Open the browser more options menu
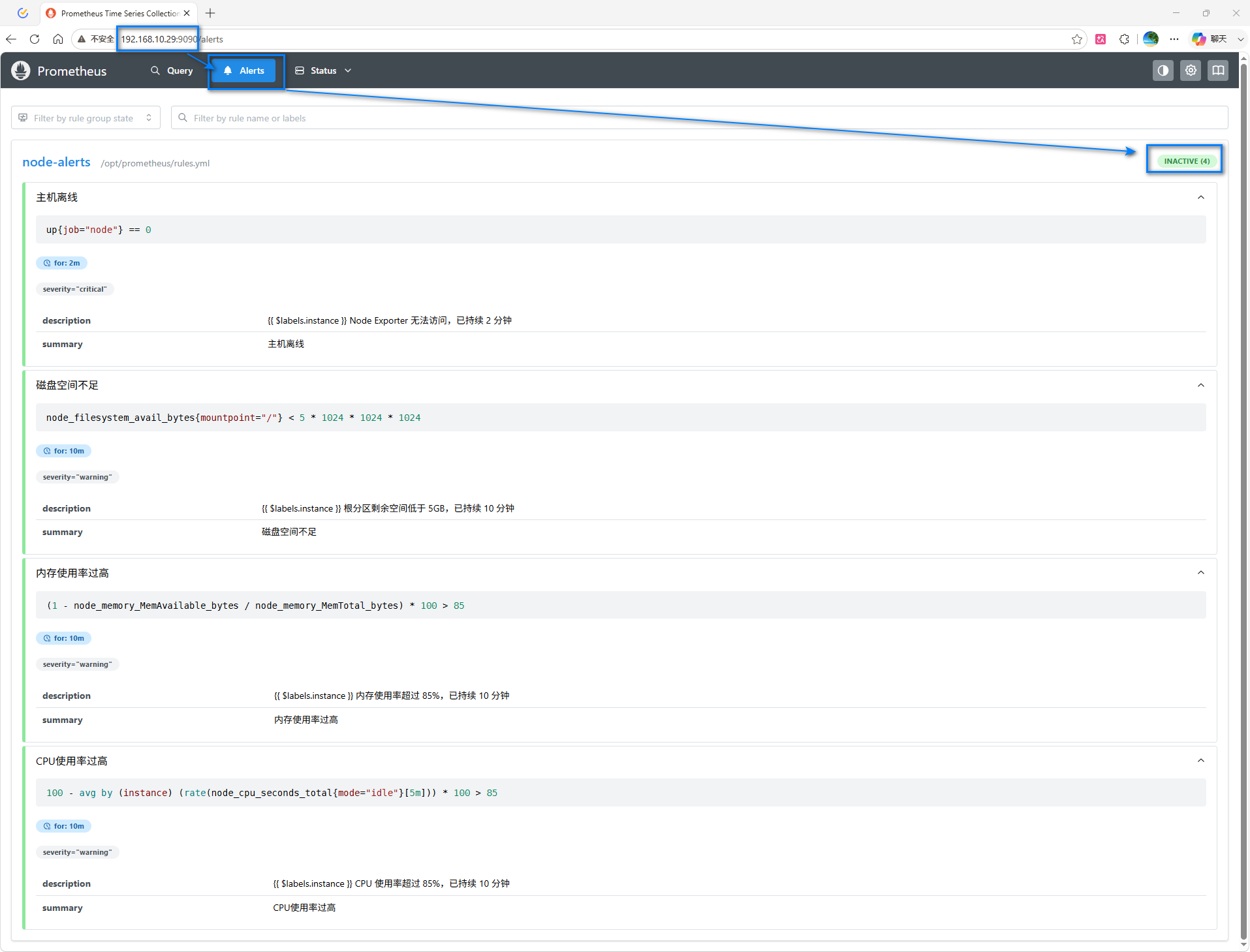 pos(1174,39)
